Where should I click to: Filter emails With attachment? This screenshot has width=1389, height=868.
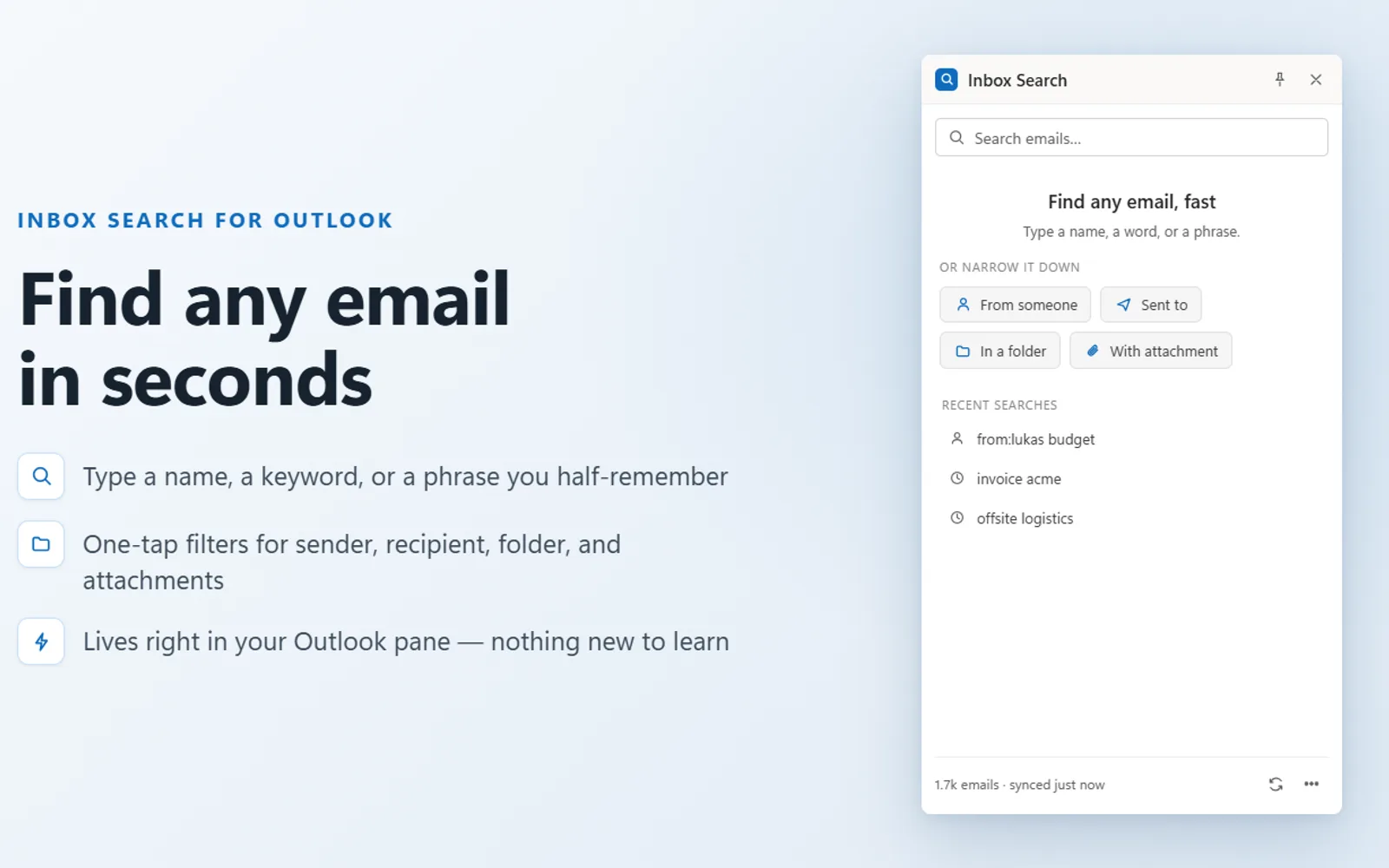(1150, 351)
